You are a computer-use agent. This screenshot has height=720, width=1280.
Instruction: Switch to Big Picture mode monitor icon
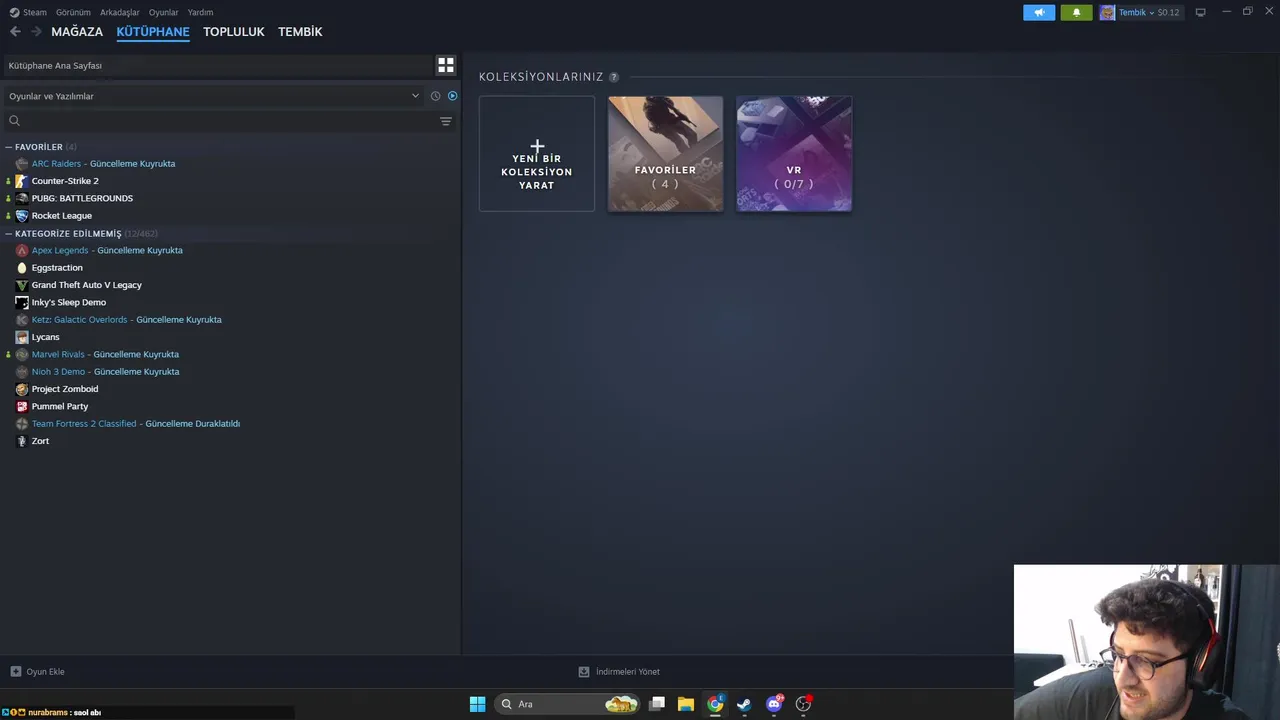tap(1200, 12)
